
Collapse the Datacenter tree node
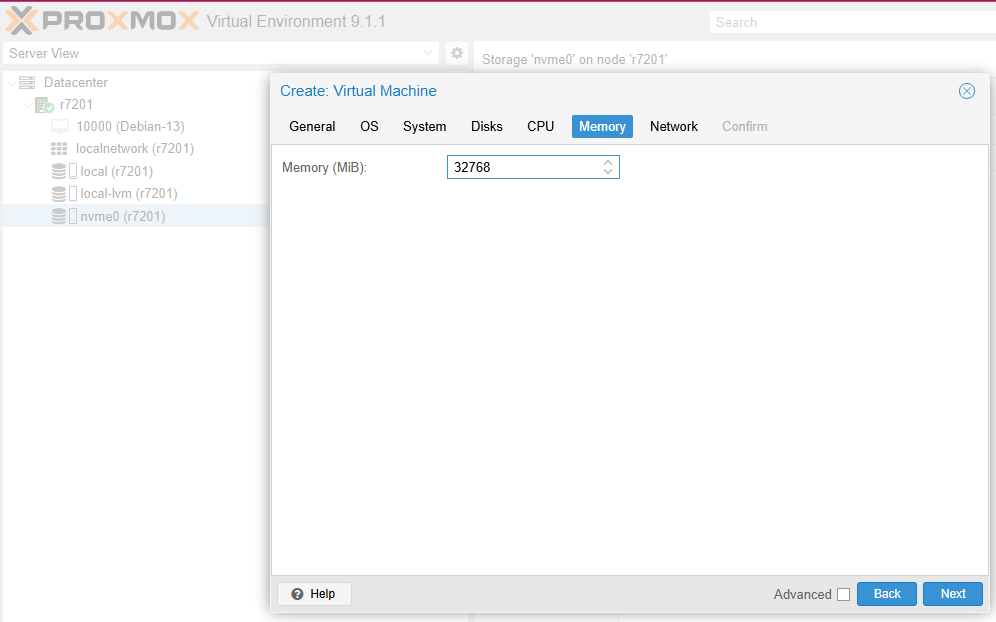tap(11, 83)
